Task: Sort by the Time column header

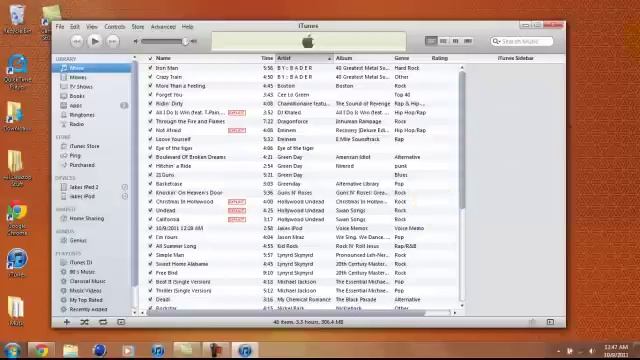Action: click(x=267, y=58)
